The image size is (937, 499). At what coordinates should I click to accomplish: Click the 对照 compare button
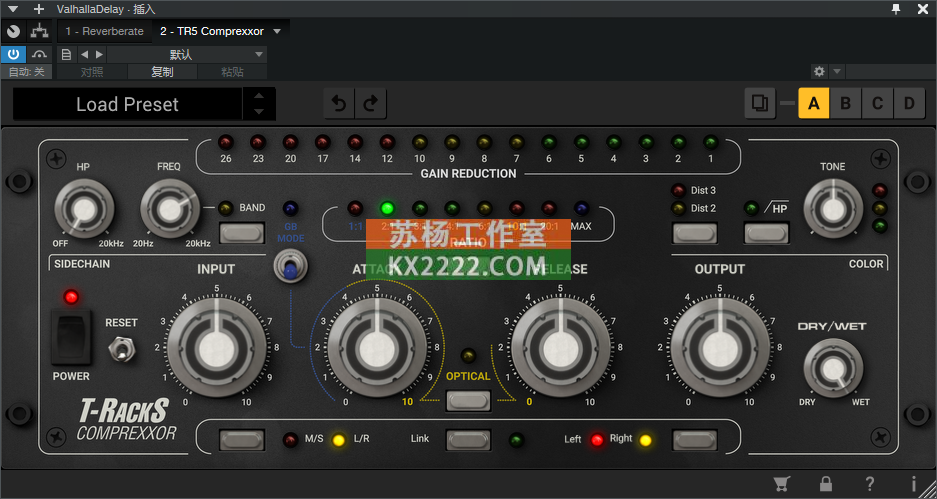[92, 72]
